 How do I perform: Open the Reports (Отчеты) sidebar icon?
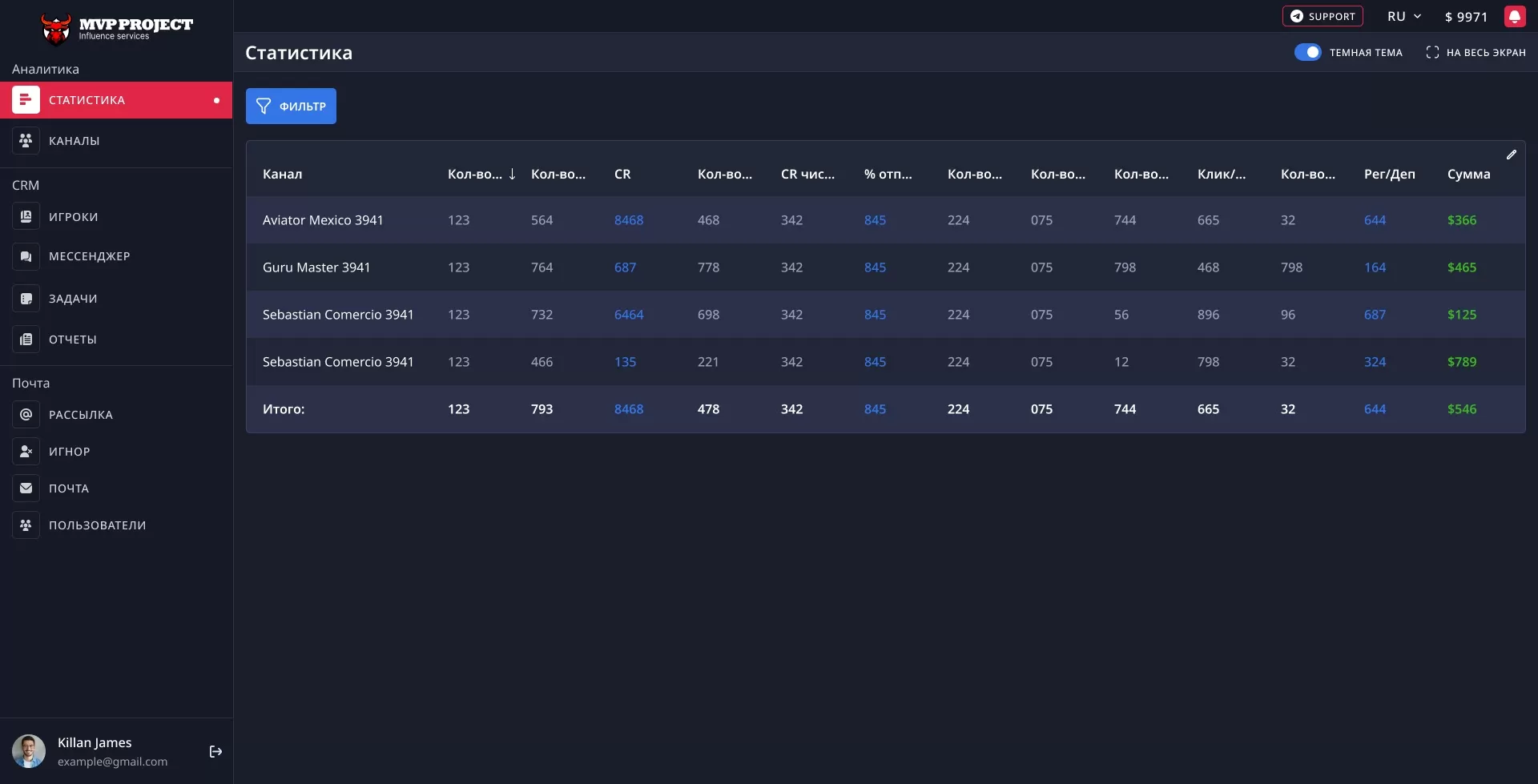point(26,340)
